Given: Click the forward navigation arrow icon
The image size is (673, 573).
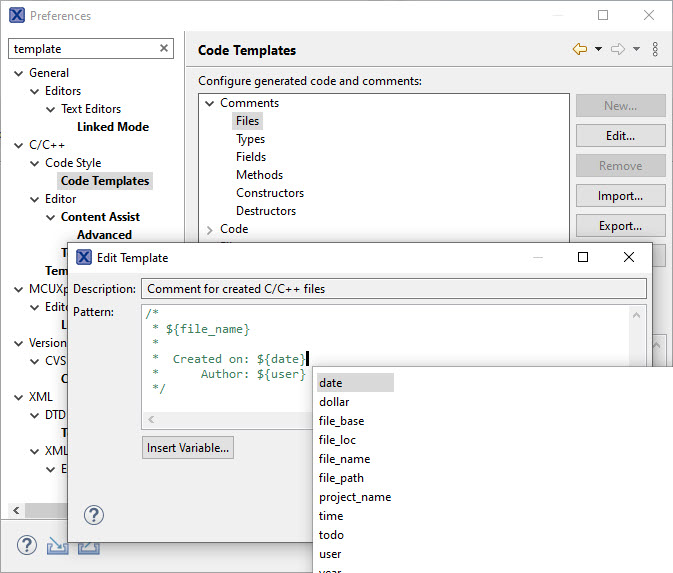Looking at the screenshot, I should (617, 49).
